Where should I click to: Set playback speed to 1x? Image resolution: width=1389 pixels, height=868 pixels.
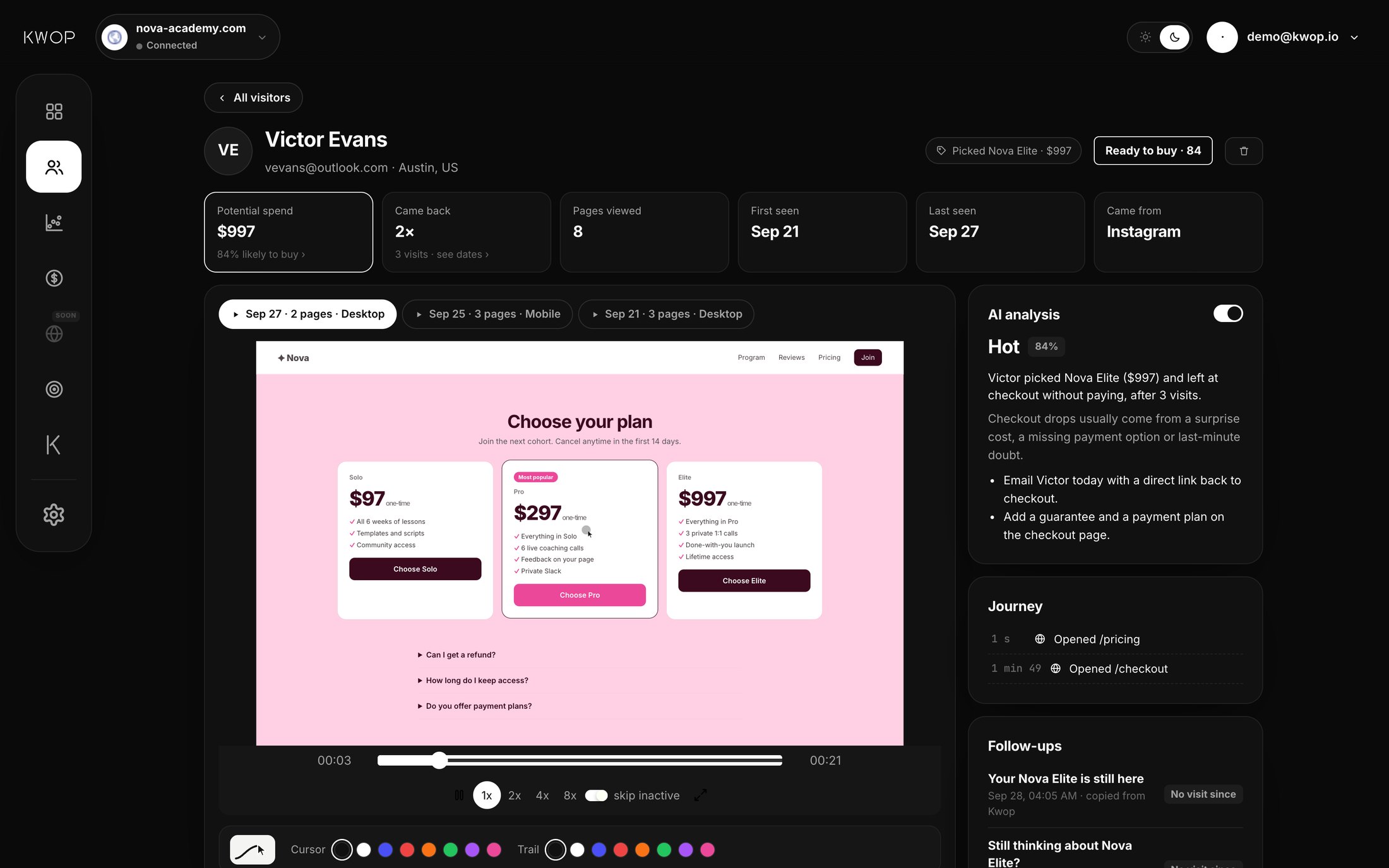pos(487,795)
